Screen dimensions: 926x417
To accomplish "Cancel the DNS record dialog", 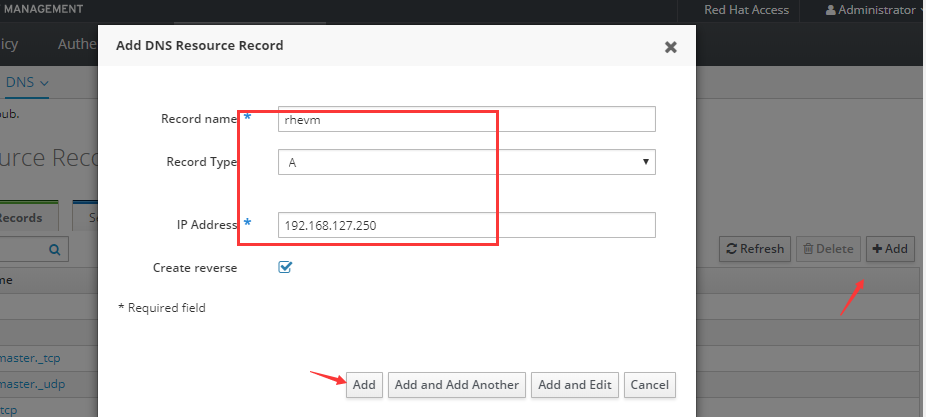I will pyautogui.click(x=650, y=385).
